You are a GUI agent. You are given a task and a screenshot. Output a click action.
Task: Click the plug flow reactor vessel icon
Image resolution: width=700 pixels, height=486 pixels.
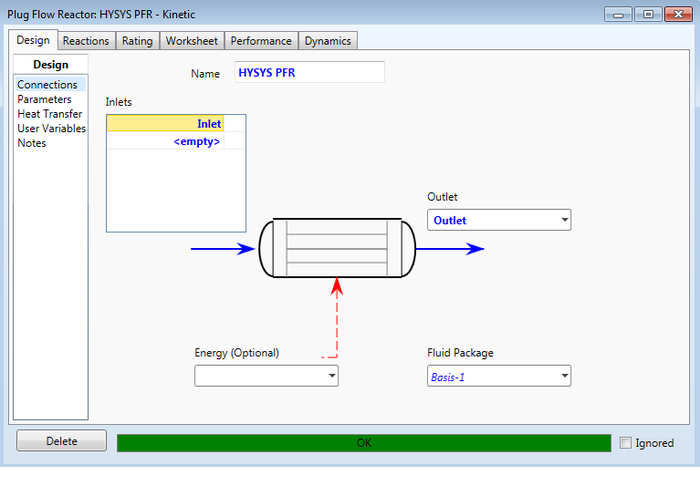point(337,248)
